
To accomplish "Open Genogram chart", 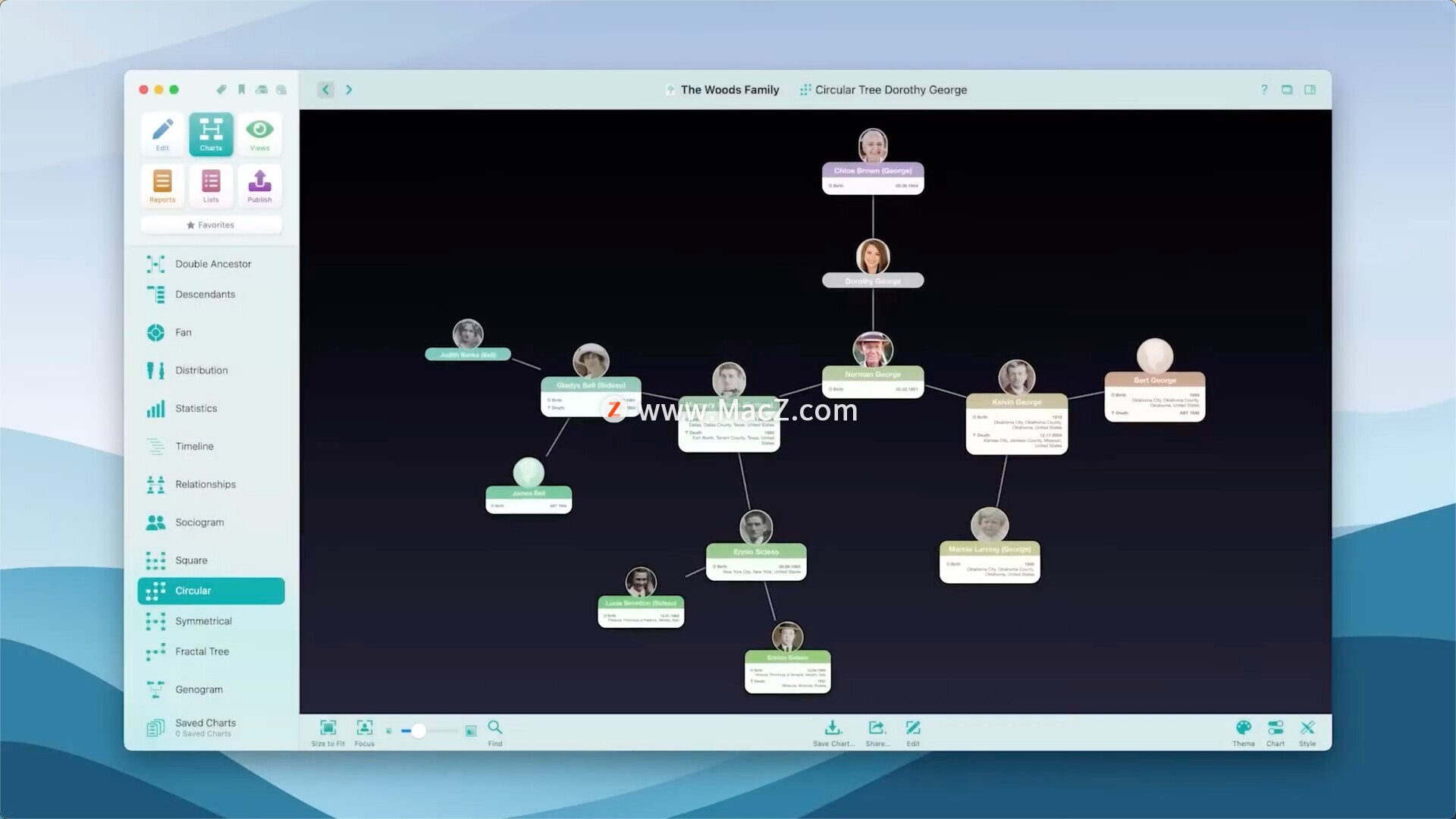I will click(211, 689).
